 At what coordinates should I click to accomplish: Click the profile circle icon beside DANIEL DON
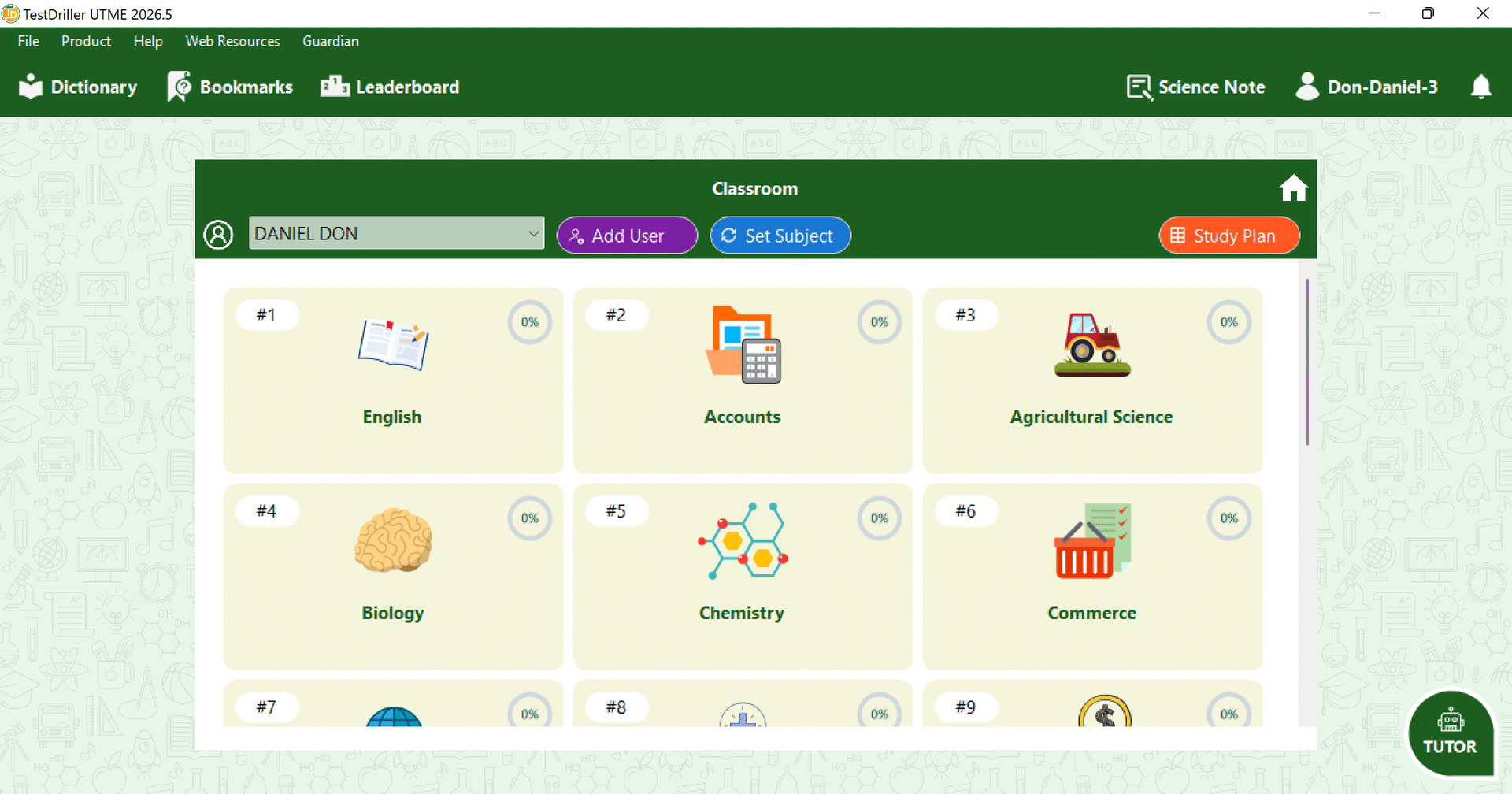point(218,234)
